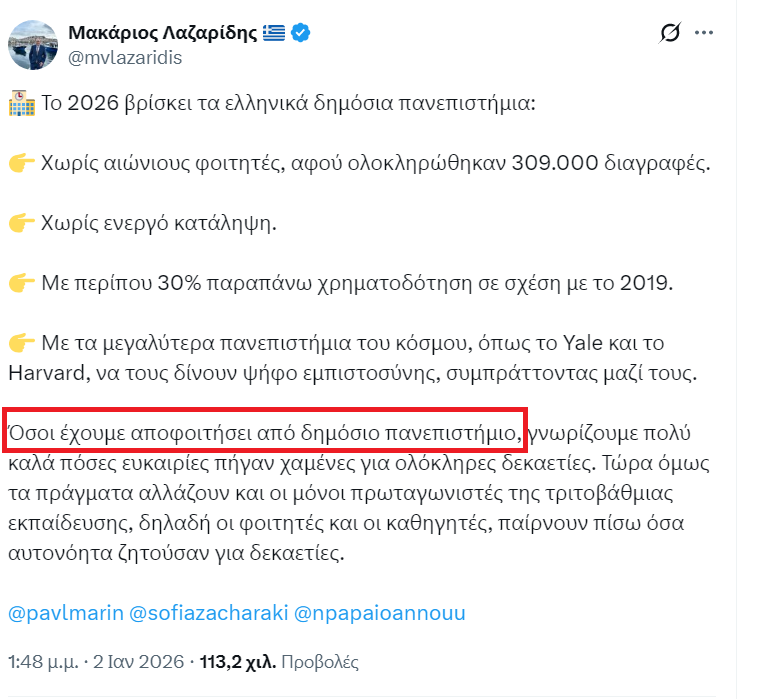The image size is (758, 699).
Task: Click the 113,2 χιλ. Προβολές view count
Action: 279,662
